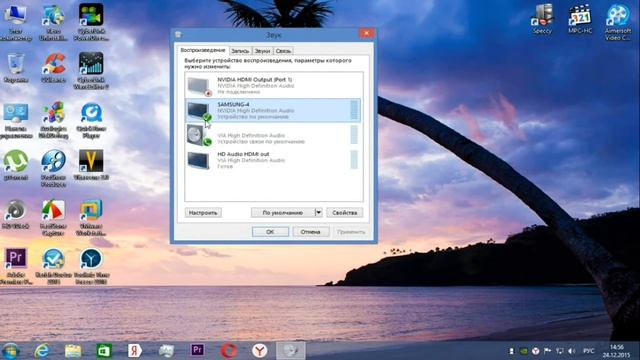Open device Свойства
This screenshot has width=640, height=360.
pyautogui.click(x=344, y=213)
